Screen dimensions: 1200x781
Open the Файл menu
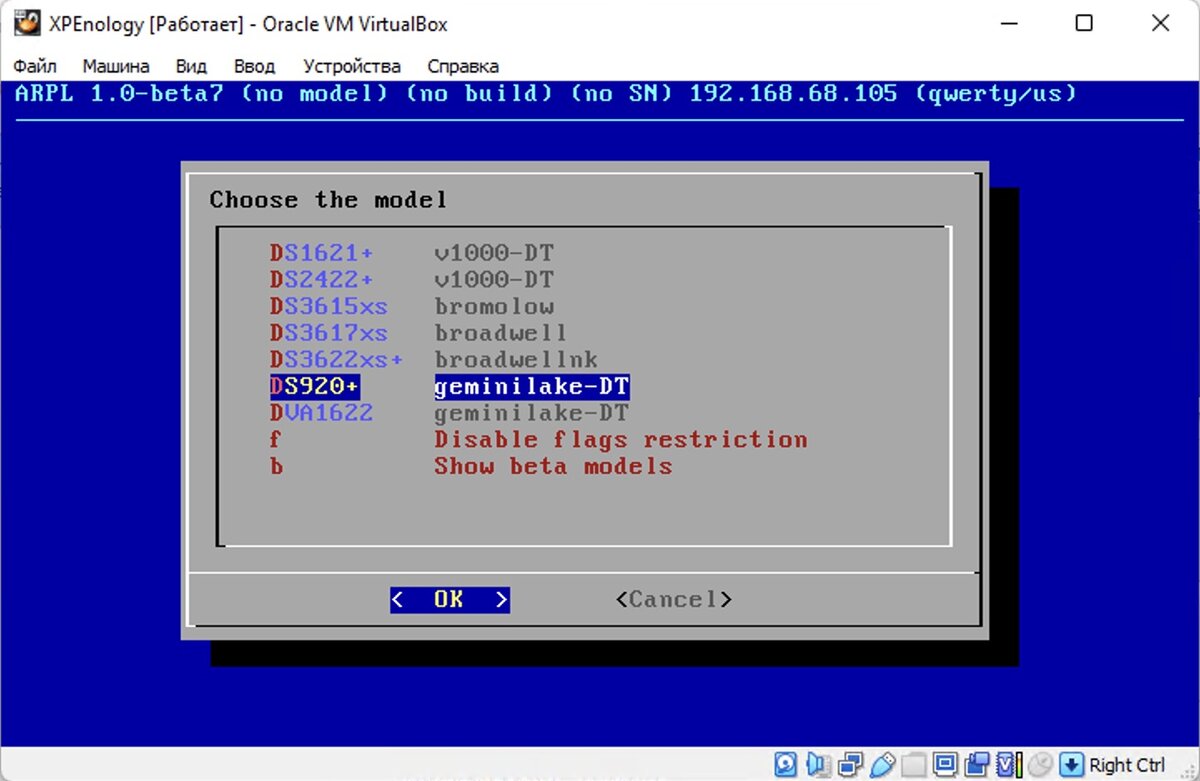click(35, 67)
